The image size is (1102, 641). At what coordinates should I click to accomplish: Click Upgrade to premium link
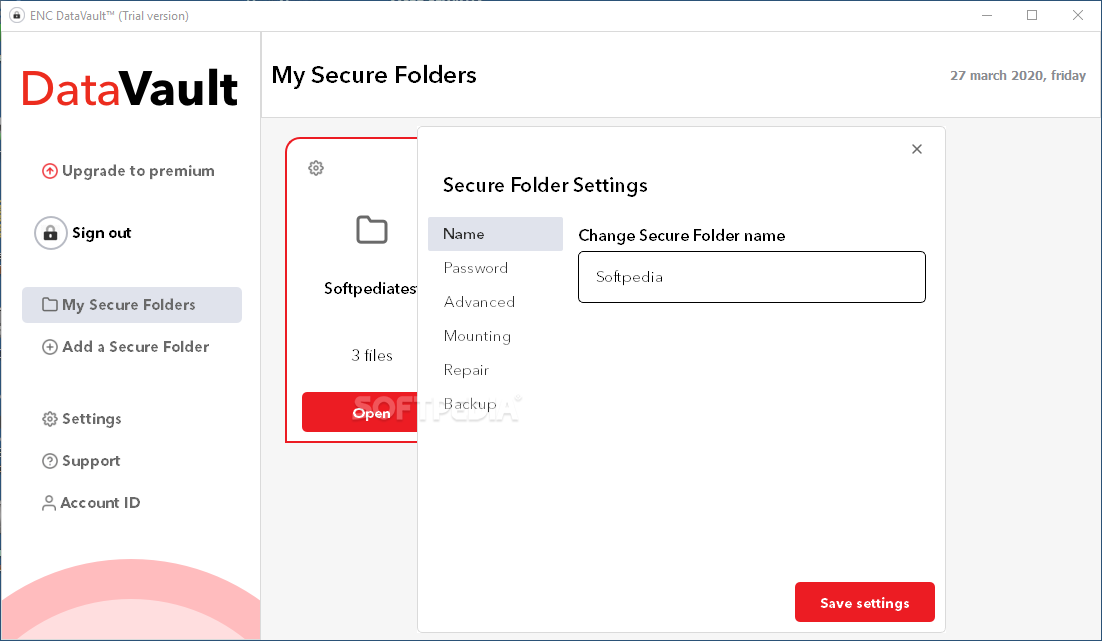pyautogui.click(x=138, y=171)
